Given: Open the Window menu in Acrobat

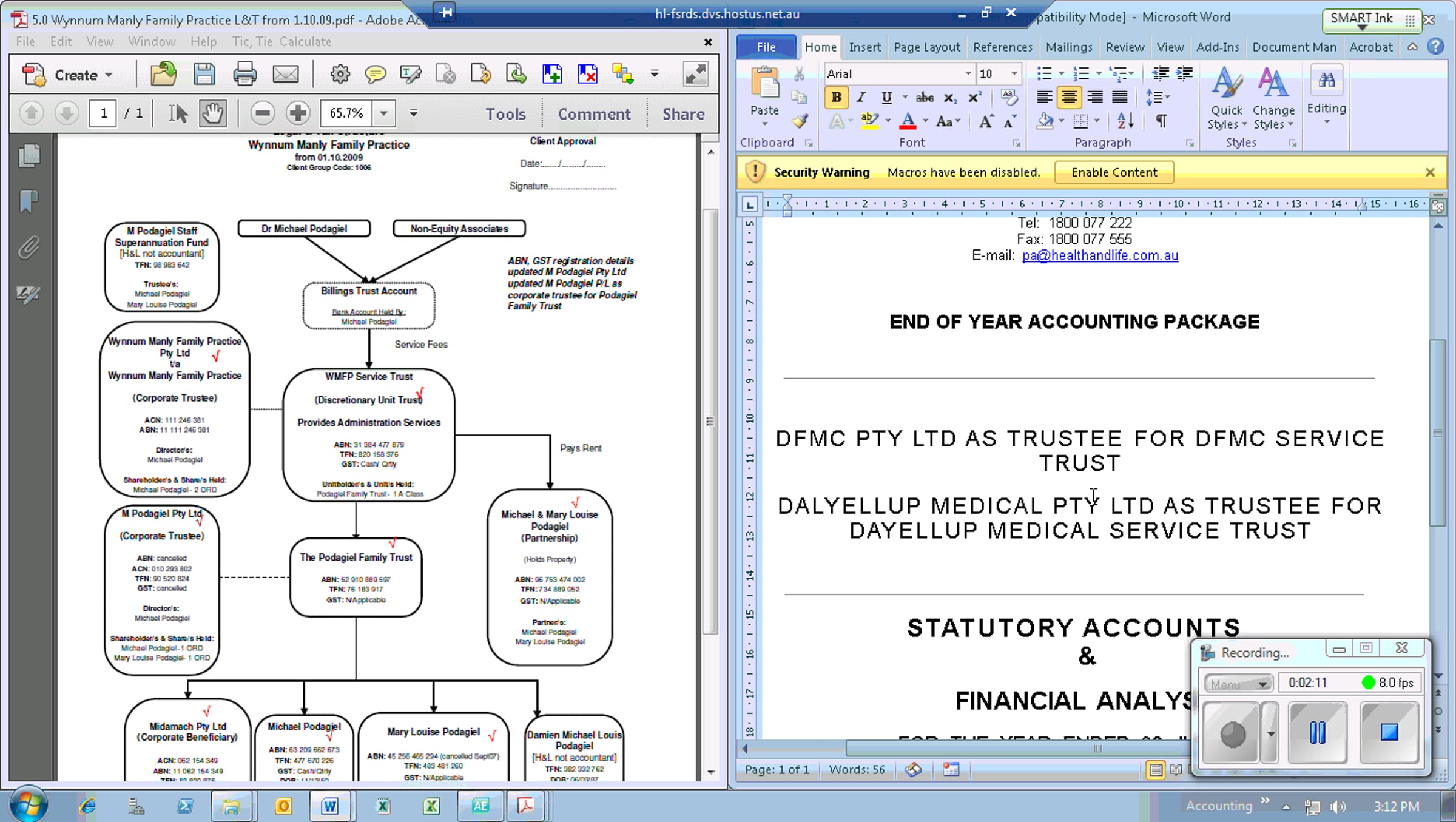Looking at the screenshot, I should click(152, 42).
